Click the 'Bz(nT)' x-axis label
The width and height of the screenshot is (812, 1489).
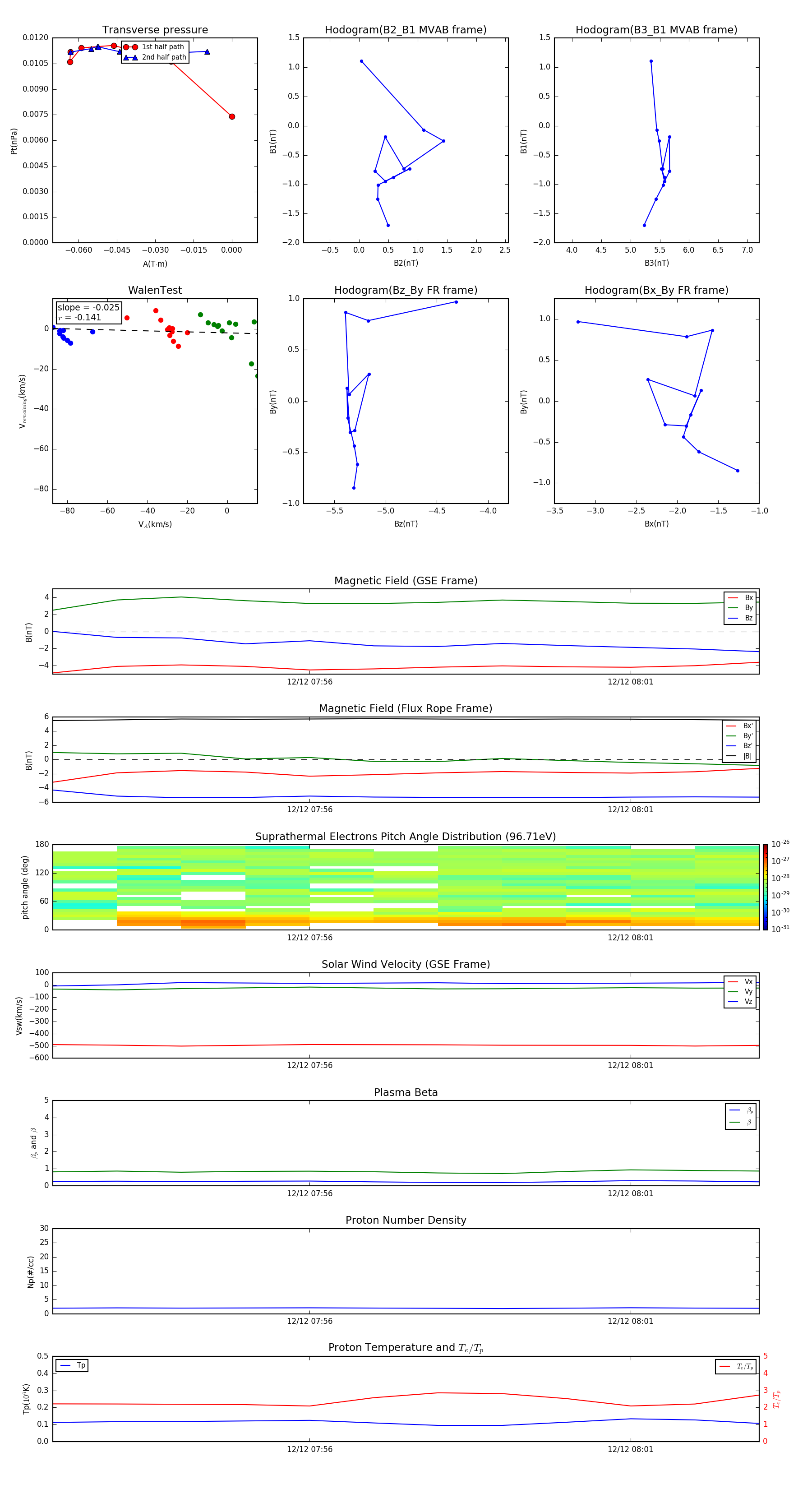point(406,524)
